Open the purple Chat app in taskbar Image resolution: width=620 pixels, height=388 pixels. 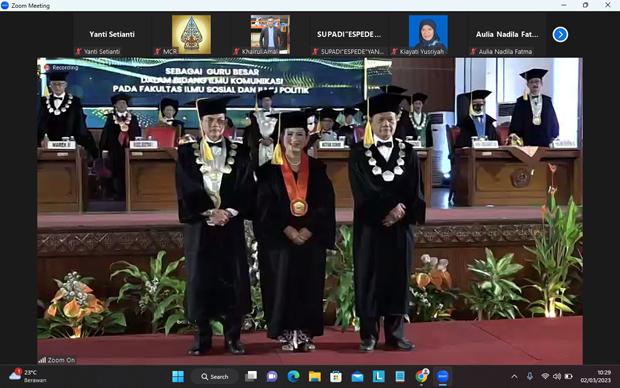272,377
